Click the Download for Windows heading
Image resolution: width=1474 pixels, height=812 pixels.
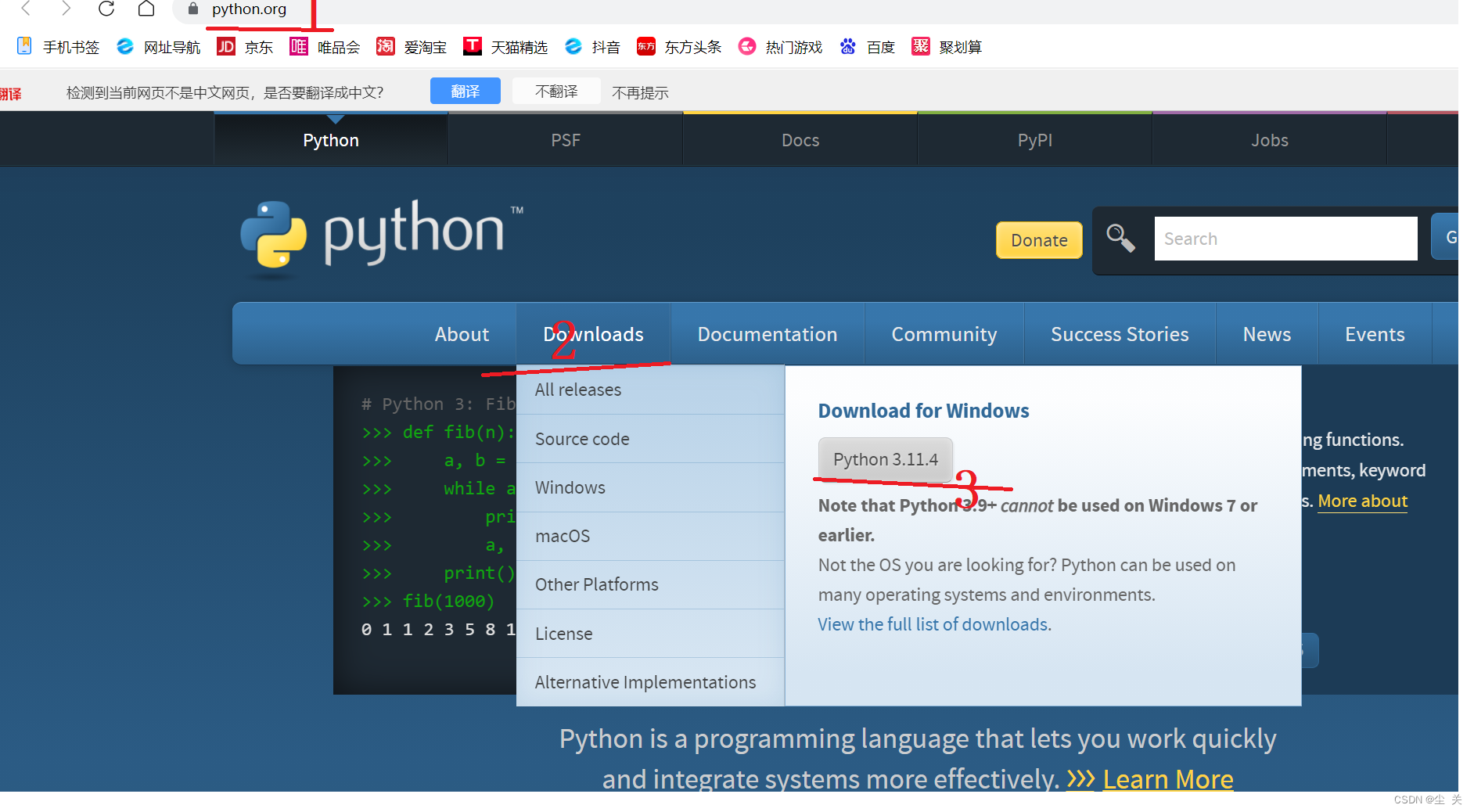coord(923,411)
